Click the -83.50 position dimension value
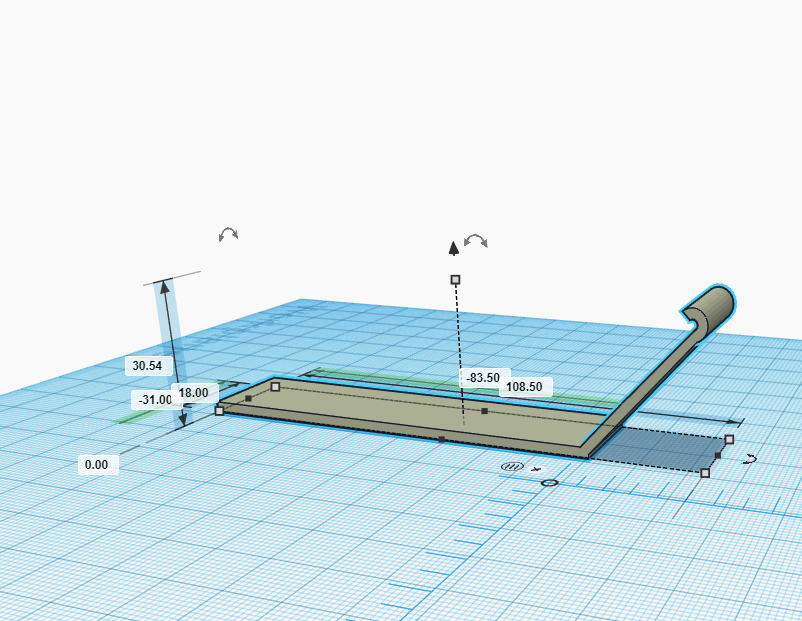 pyautogui.click(x=484, y=378)
